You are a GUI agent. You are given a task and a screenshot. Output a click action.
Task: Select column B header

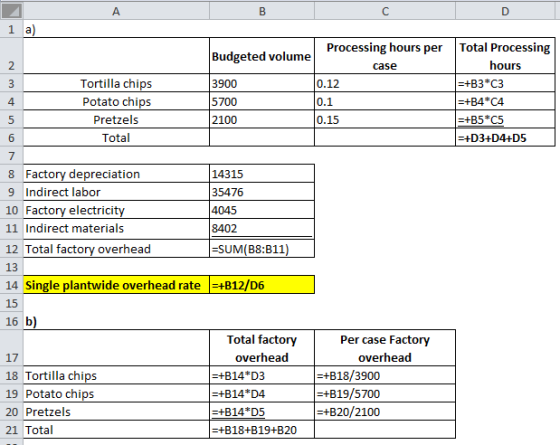tap(262, 11)
